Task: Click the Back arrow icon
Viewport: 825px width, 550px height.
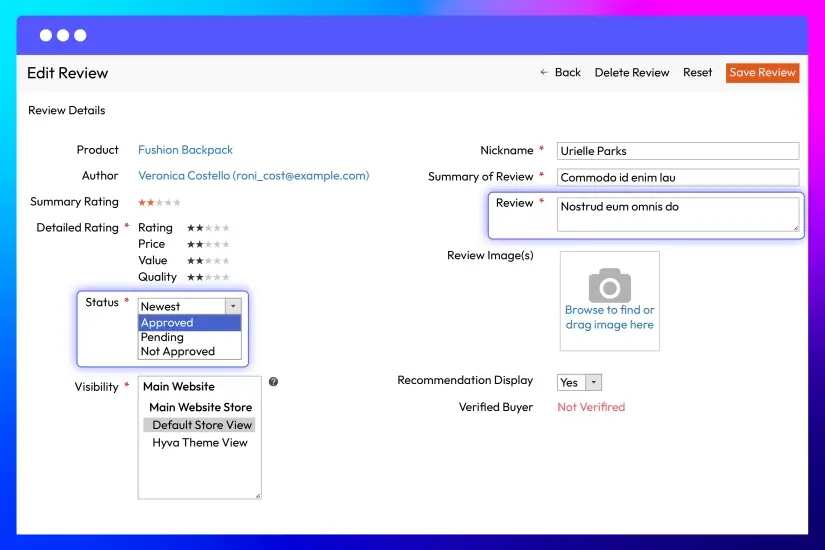Action: click(x=544, y=72)
